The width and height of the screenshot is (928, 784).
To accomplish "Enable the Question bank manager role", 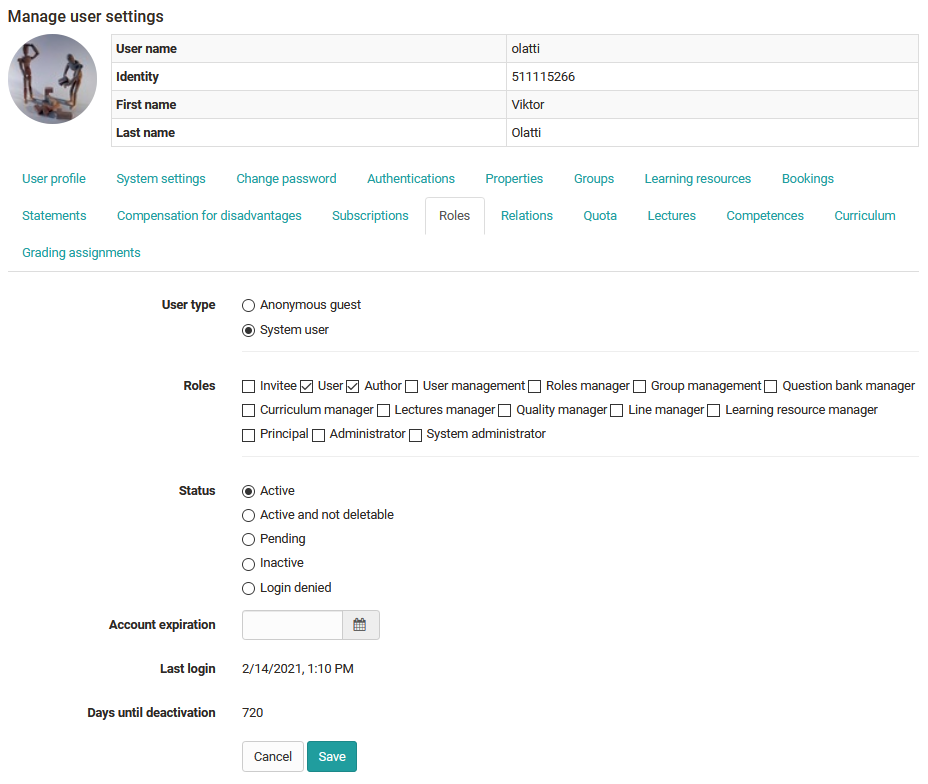I will tap(770, 386).
